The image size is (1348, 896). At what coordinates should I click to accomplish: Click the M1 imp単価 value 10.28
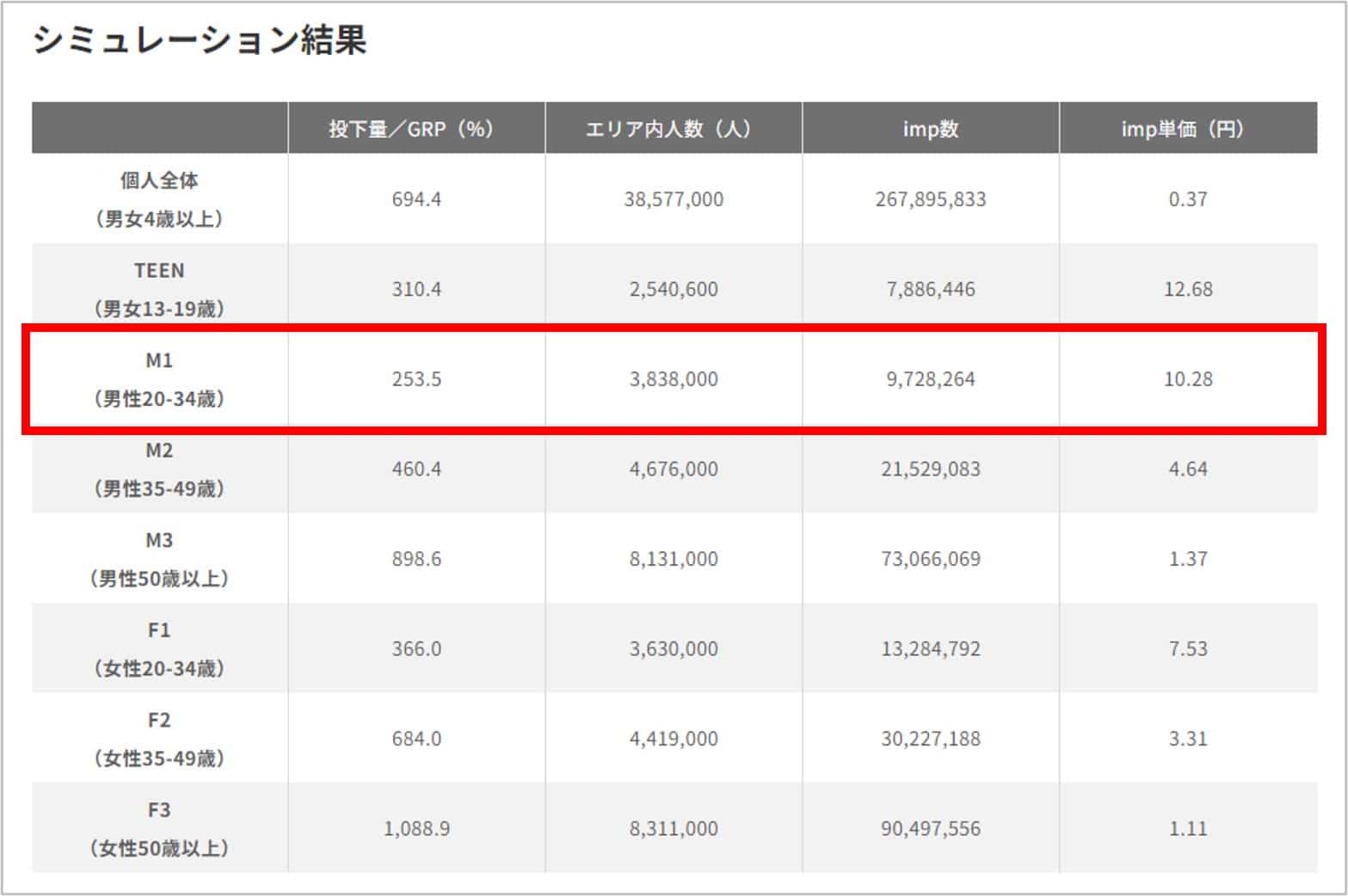tap(1187, 379)
